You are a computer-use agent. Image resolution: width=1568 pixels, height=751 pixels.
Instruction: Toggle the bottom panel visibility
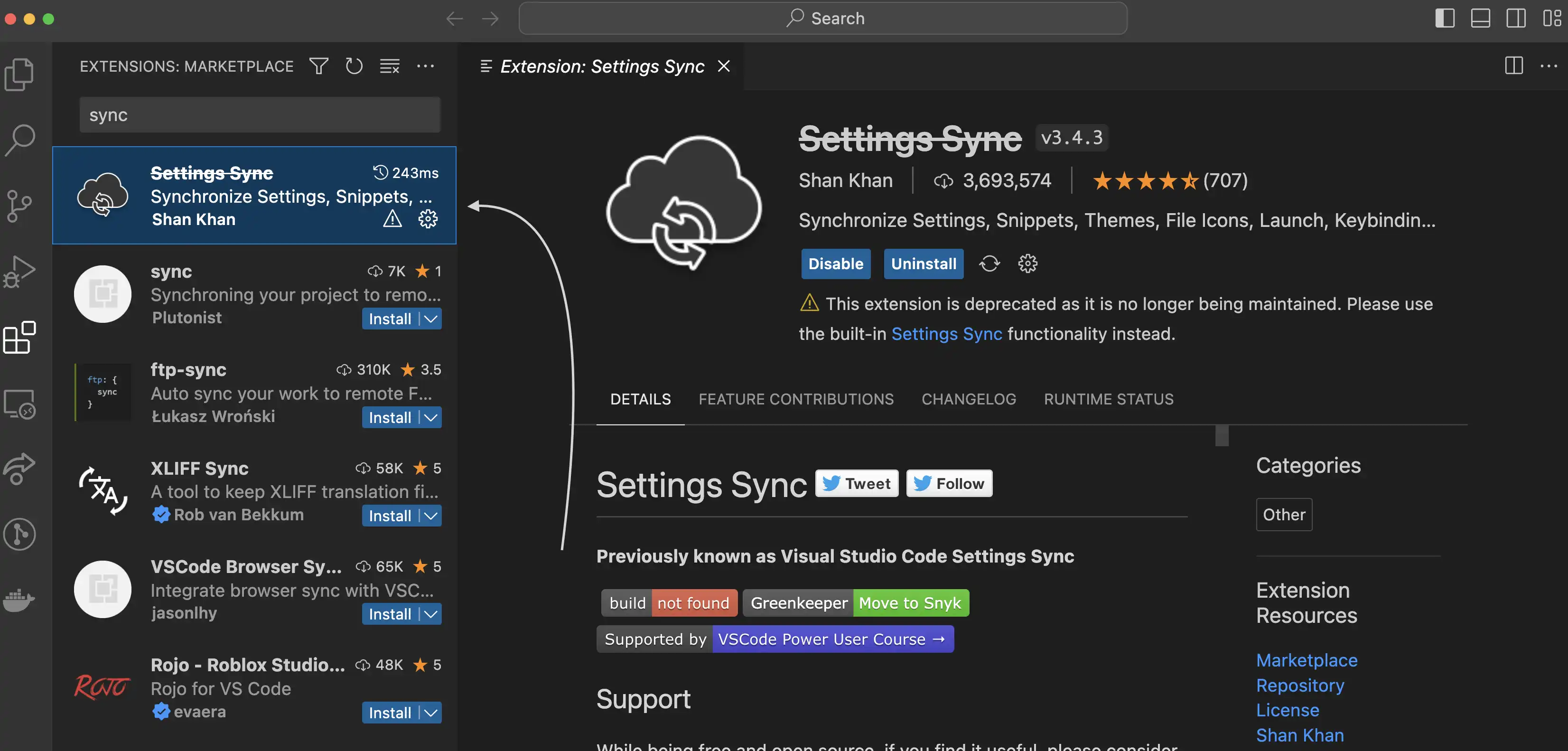tap(1480, 18)
